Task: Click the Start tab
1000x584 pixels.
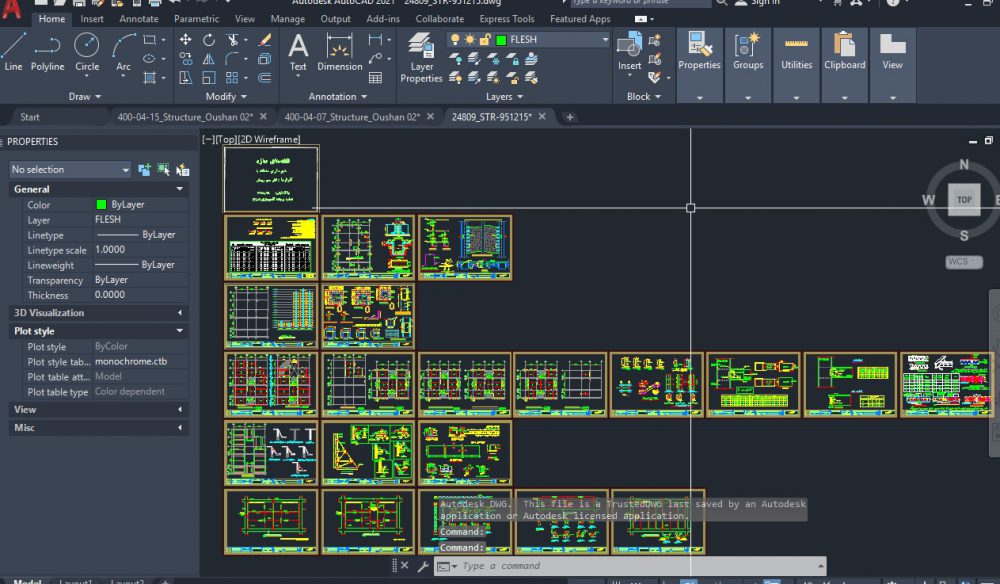Action: click(30, 117)
